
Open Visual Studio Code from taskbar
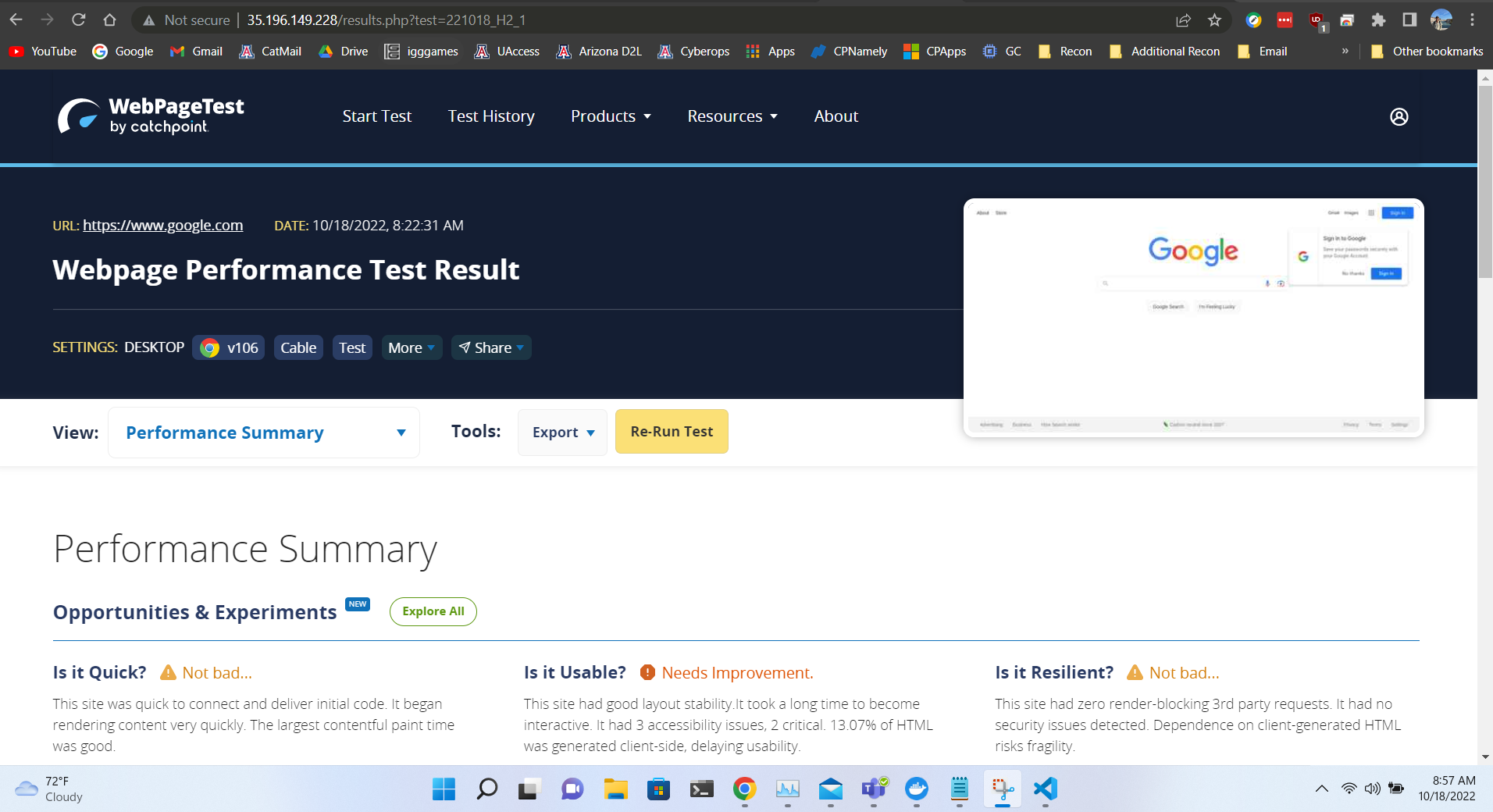[1045, 789]
